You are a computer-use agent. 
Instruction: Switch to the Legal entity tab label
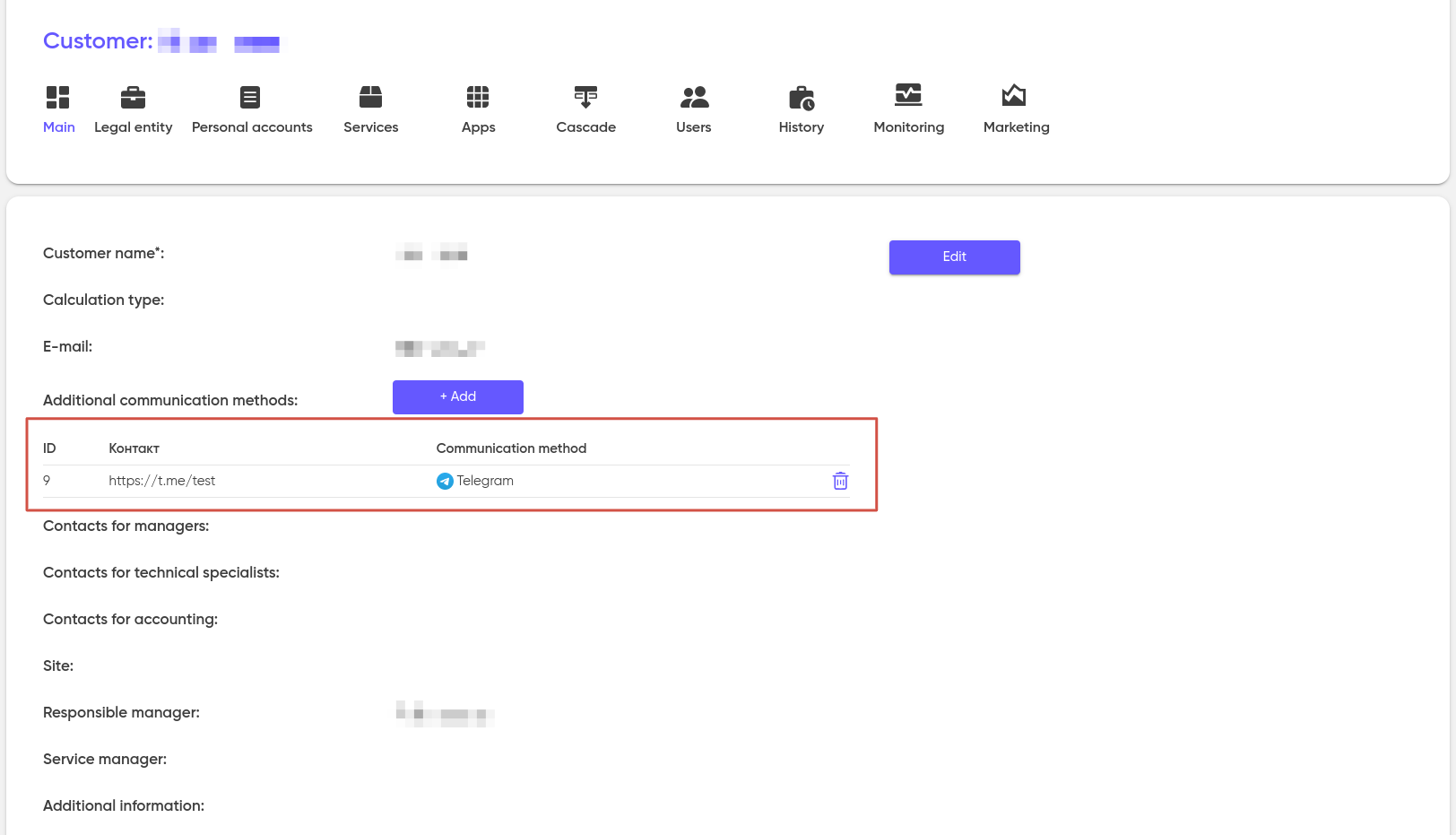click(134, 127)
